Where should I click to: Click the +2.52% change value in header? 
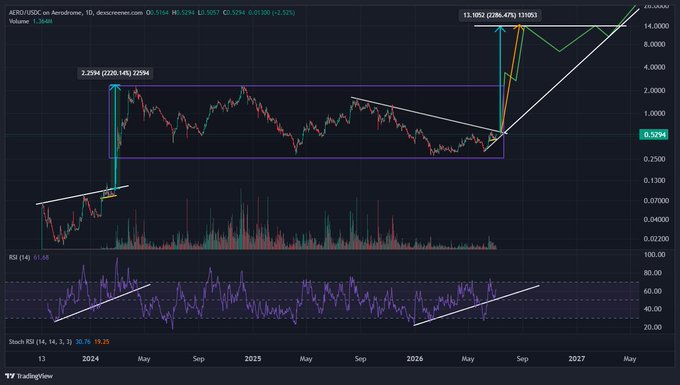click(283, 13)
